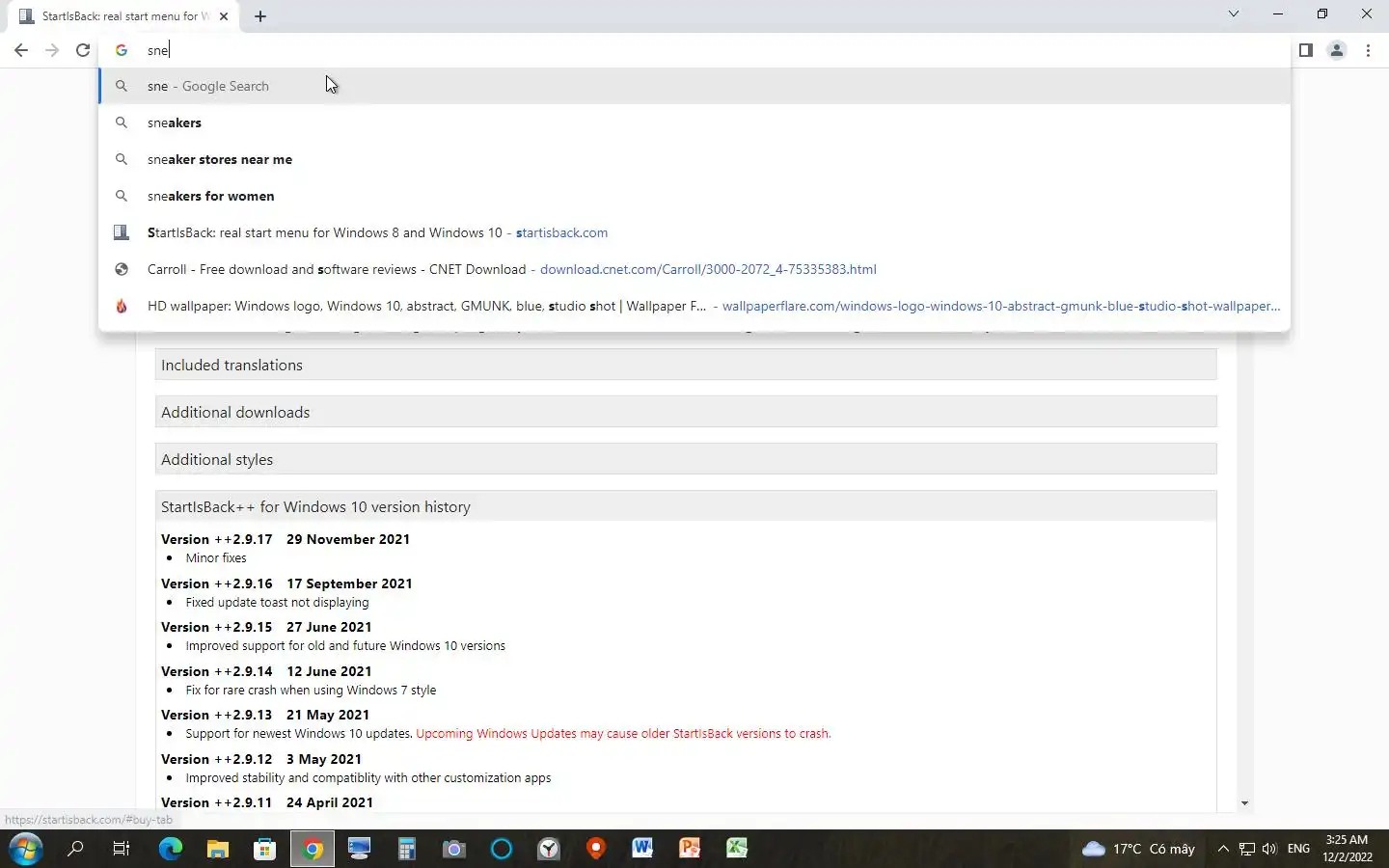Open the weather widget showing 17°C
The width and height of the screenshot is (1389, 868).
1138,849
